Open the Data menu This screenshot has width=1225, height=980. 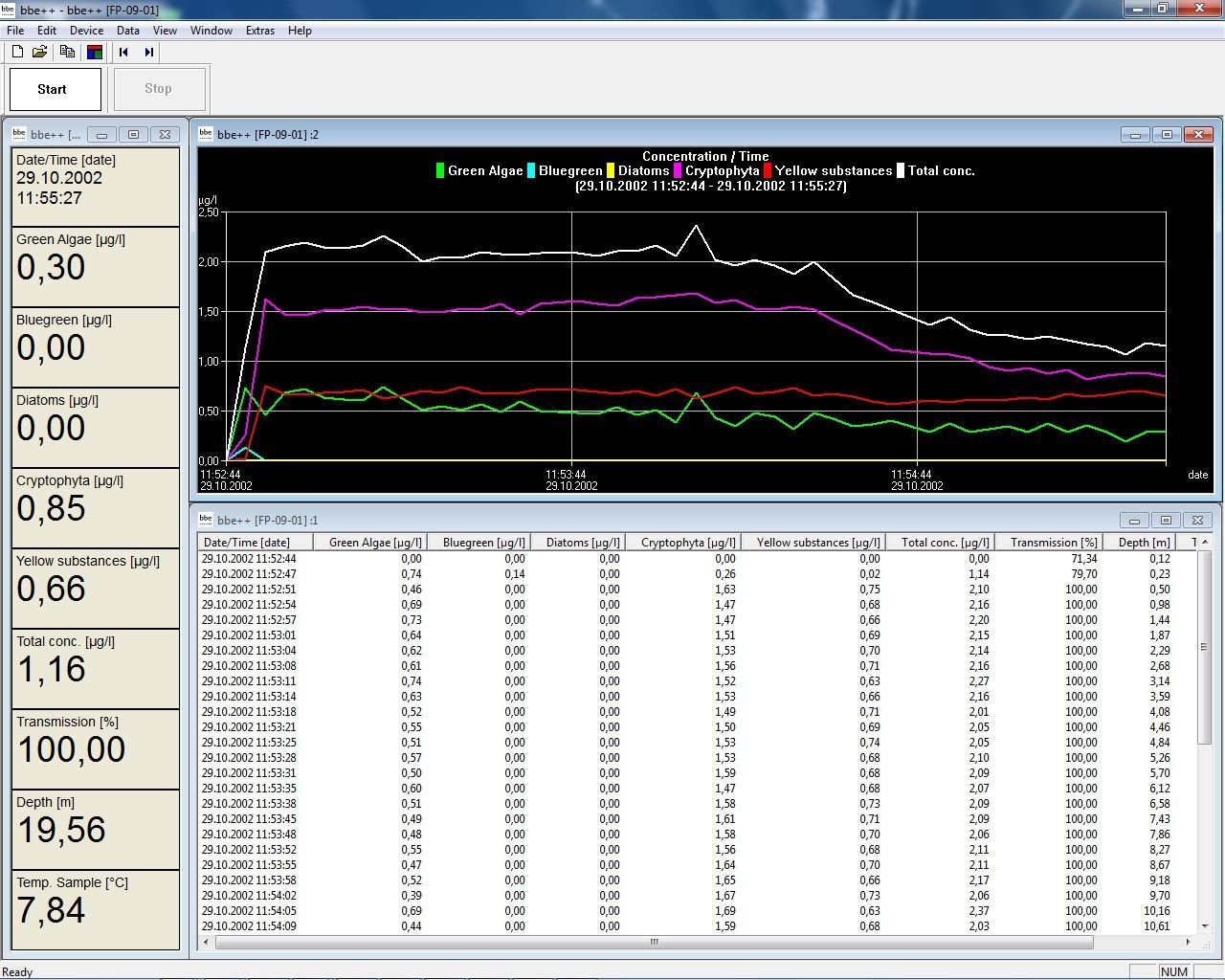[x=128, y=31]
